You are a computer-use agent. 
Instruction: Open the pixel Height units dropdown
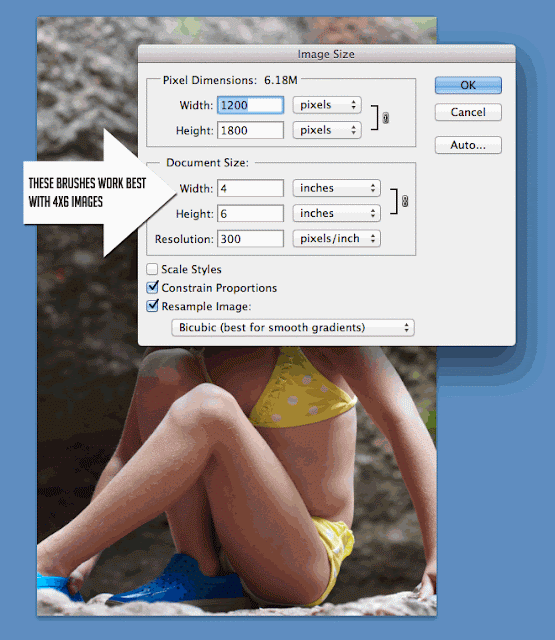(x=327, y=130)
